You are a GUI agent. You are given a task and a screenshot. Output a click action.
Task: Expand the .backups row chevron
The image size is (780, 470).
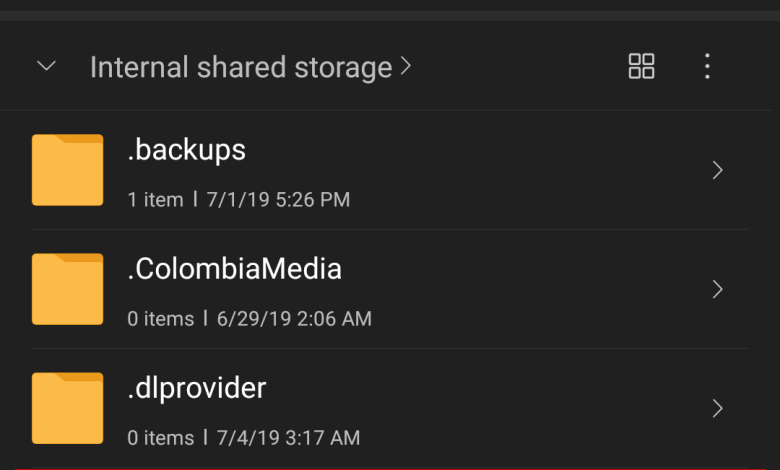(x=717, y=170)
